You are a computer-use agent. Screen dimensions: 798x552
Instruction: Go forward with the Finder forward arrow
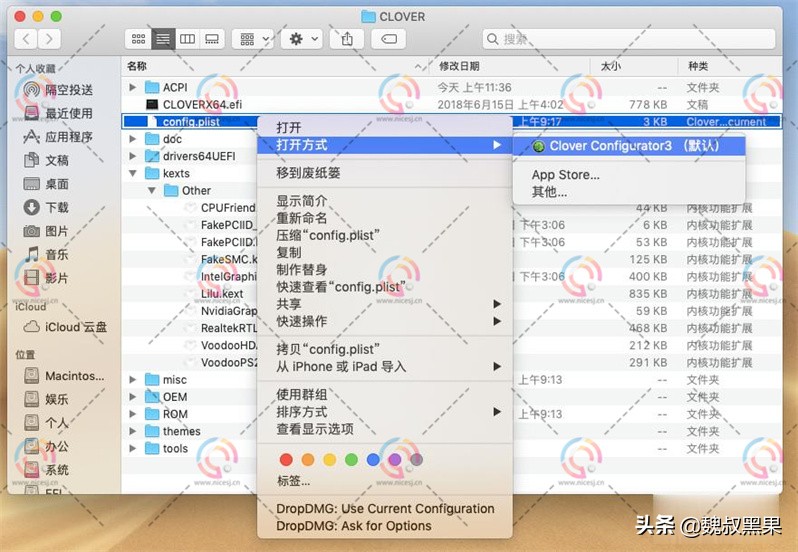[49, 39]
